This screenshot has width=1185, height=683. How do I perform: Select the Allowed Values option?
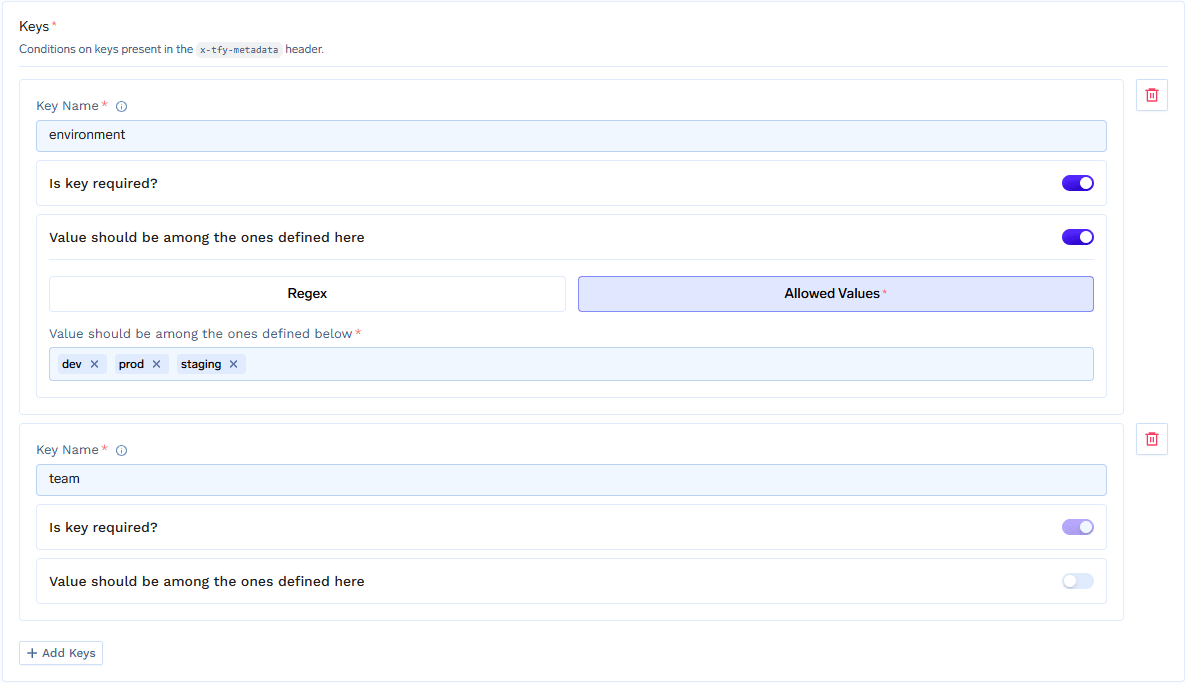tap(836, 294)
